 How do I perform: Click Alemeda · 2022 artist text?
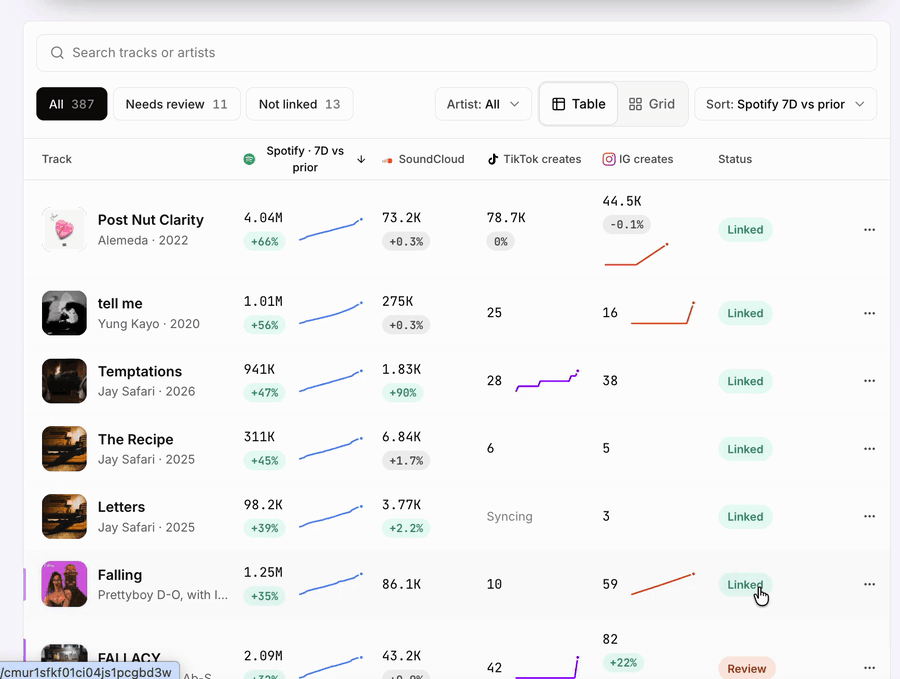pyautogui.click(x=143, y=240)
